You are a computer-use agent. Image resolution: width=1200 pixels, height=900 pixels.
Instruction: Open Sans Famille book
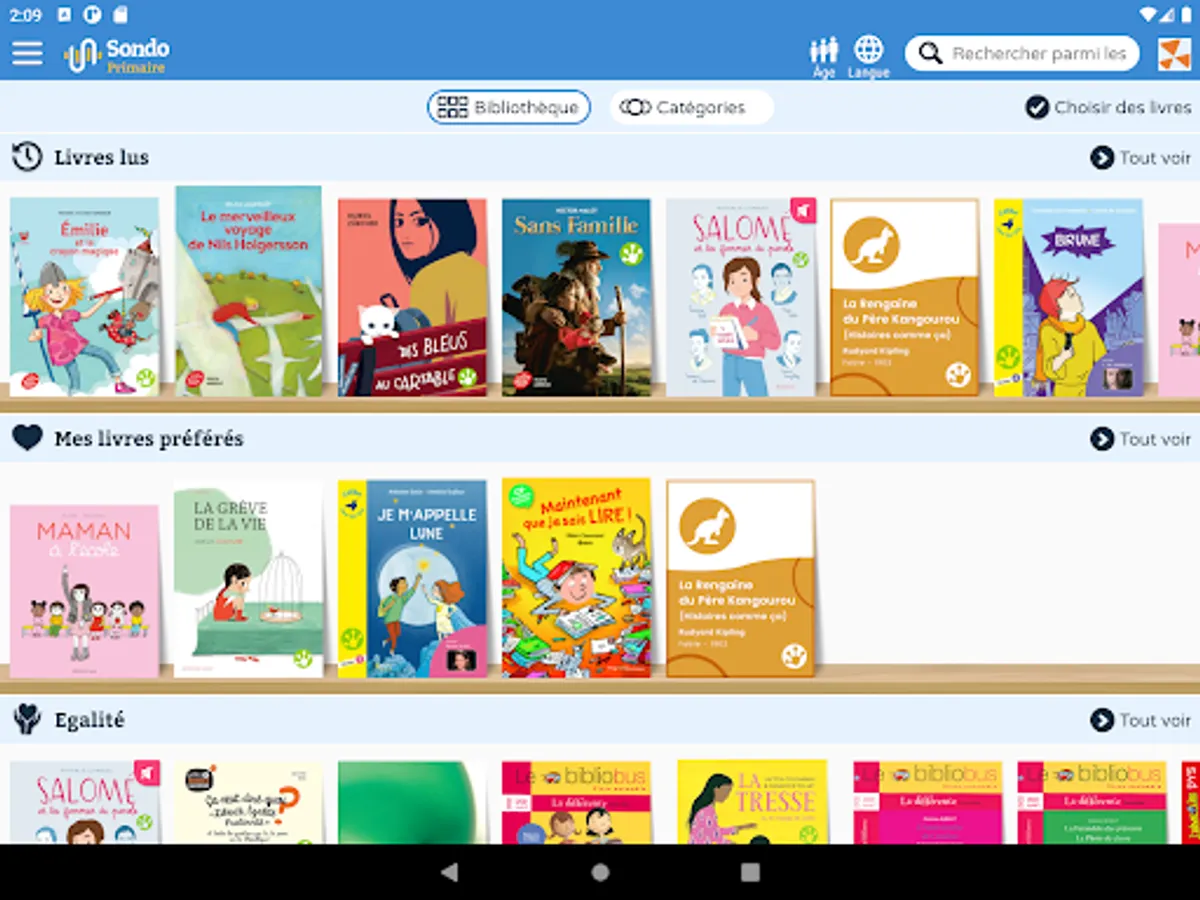(576, 297)
